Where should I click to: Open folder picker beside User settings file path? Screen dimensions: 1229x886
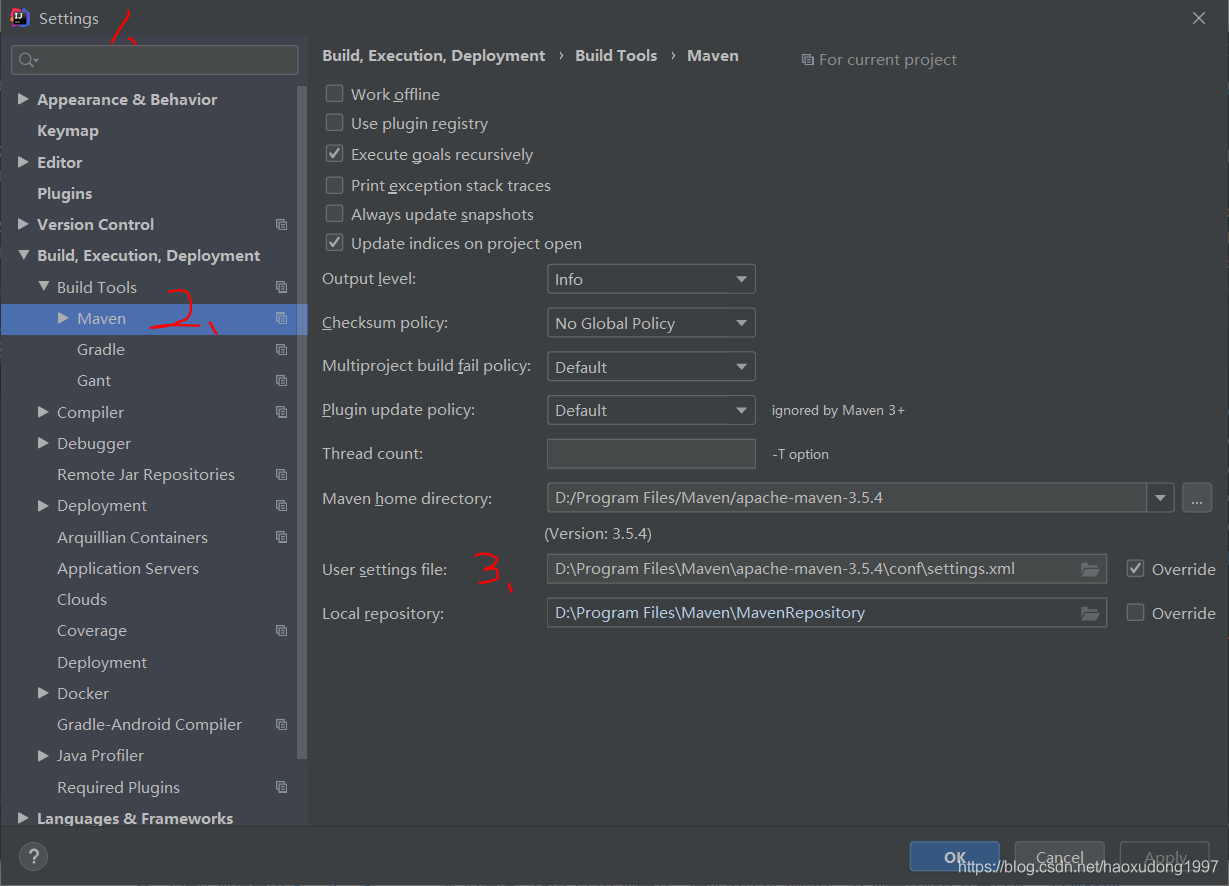pos(1089,568)
